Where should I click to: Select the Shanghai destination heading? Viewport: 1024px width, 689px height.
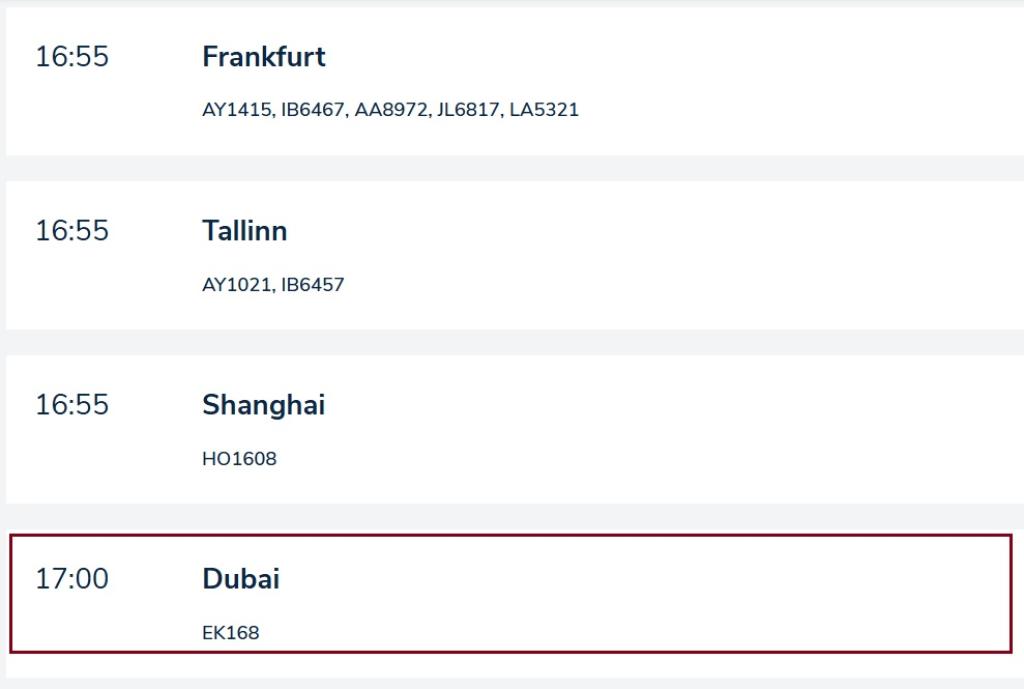point(263,405)
